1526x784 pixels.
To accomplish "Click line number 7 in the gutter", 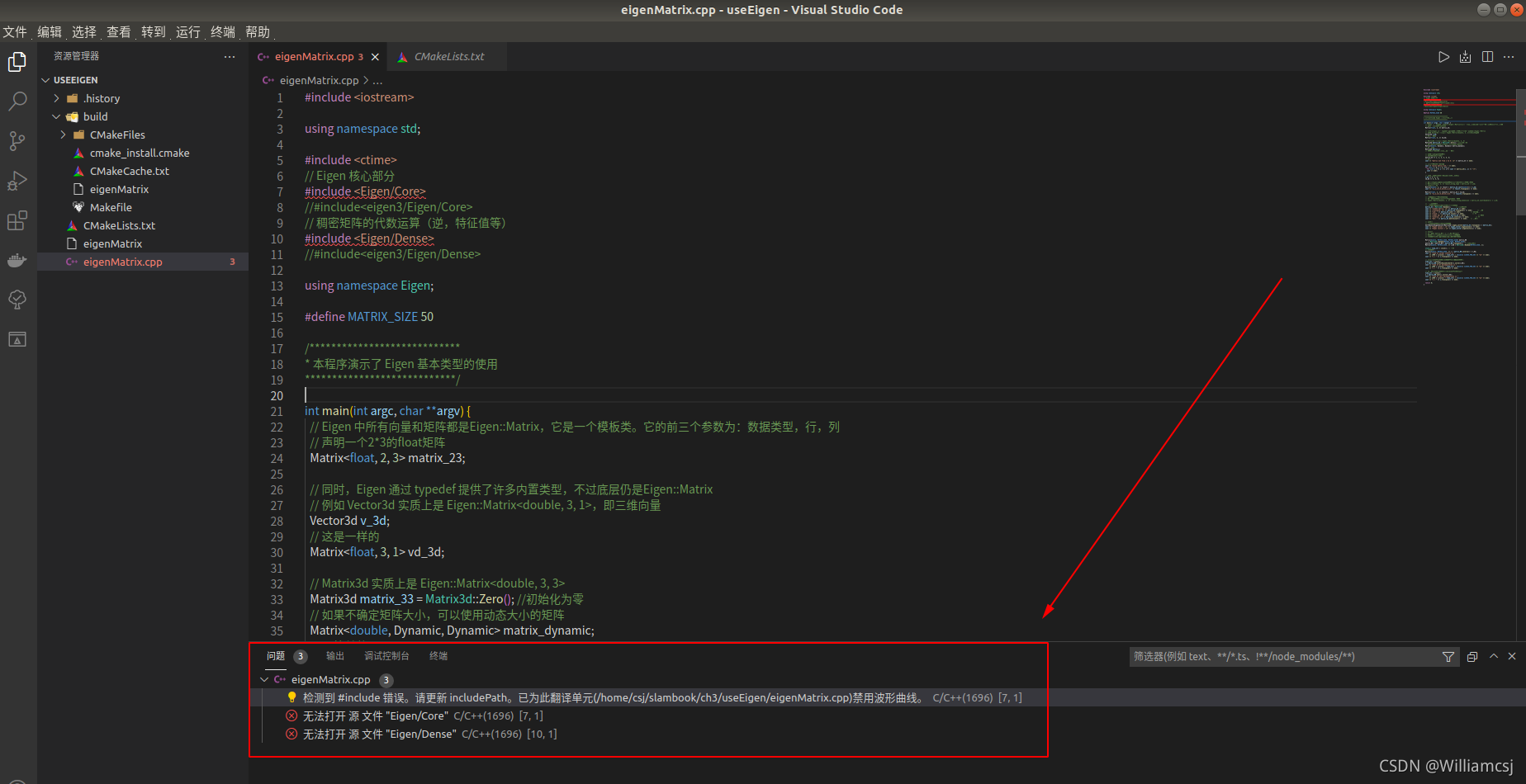I will [280, 191].
